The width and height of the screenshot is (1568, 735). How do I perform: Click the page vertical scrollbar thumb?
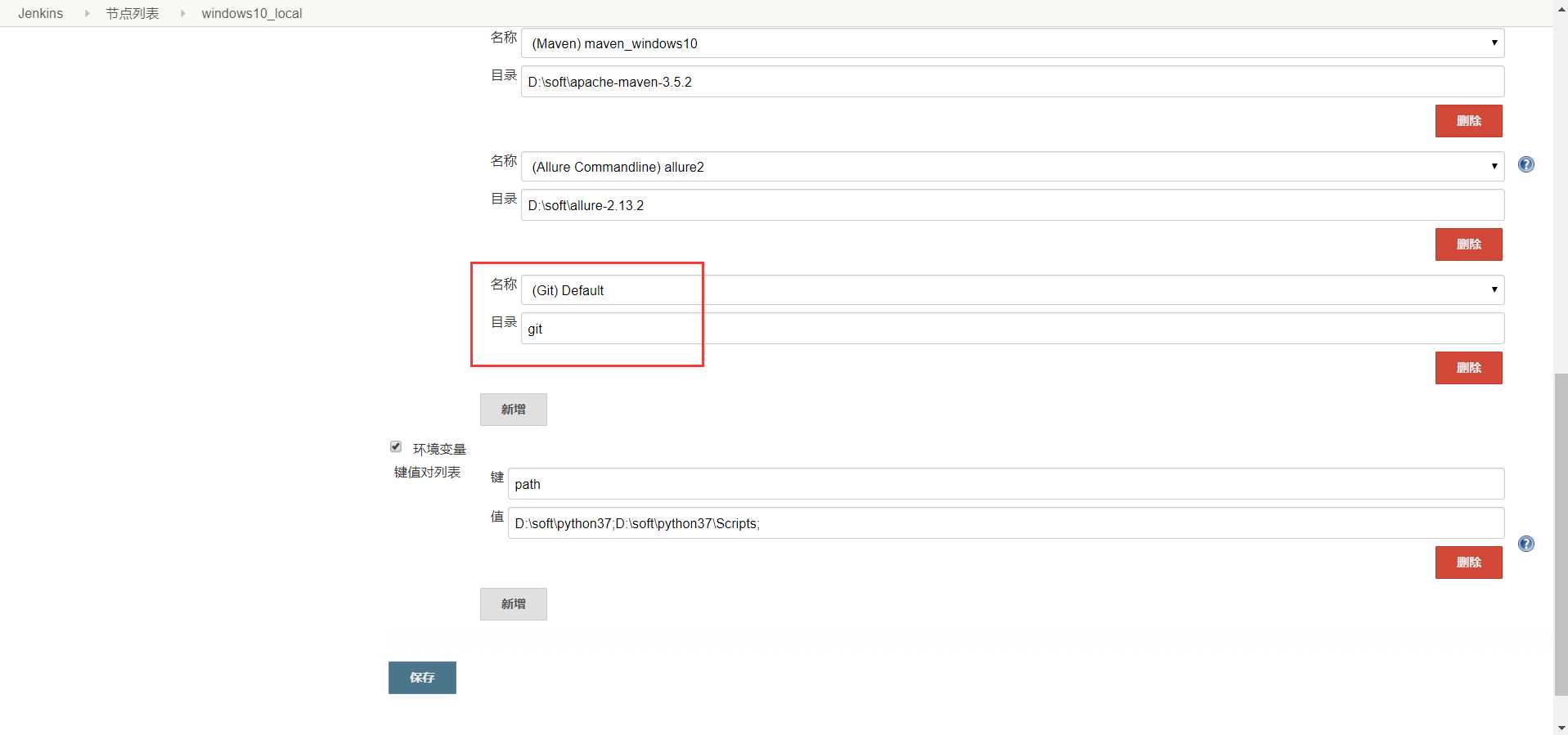click(x=1561, y=534)
